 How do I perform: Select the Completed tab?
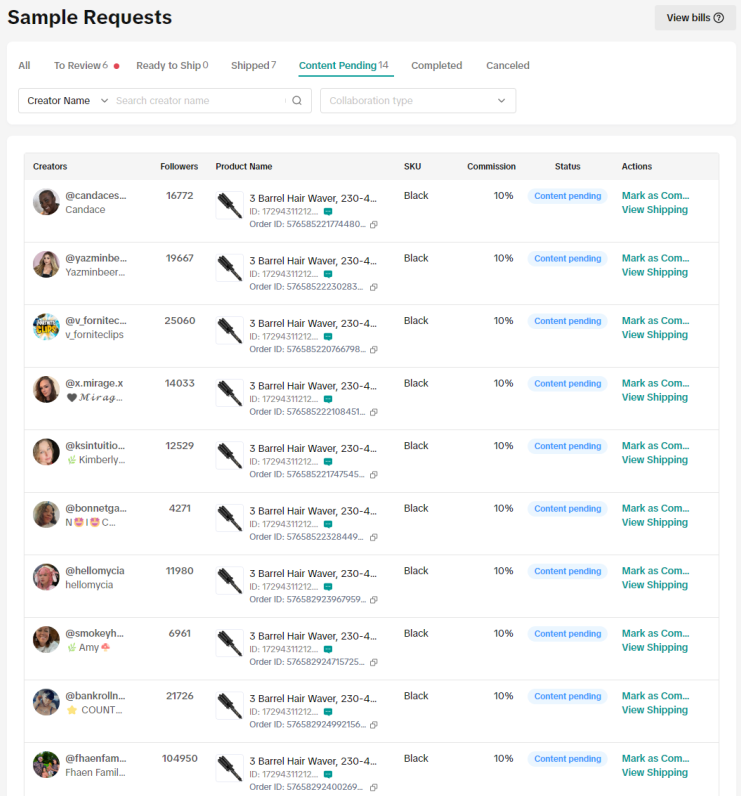(x=436, y=66)
